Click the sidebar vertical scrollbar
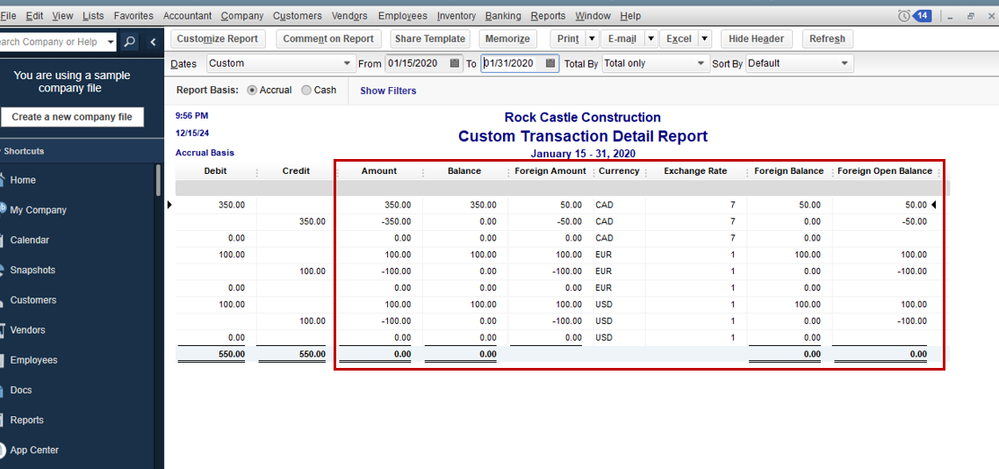 (x=158, y=180)
